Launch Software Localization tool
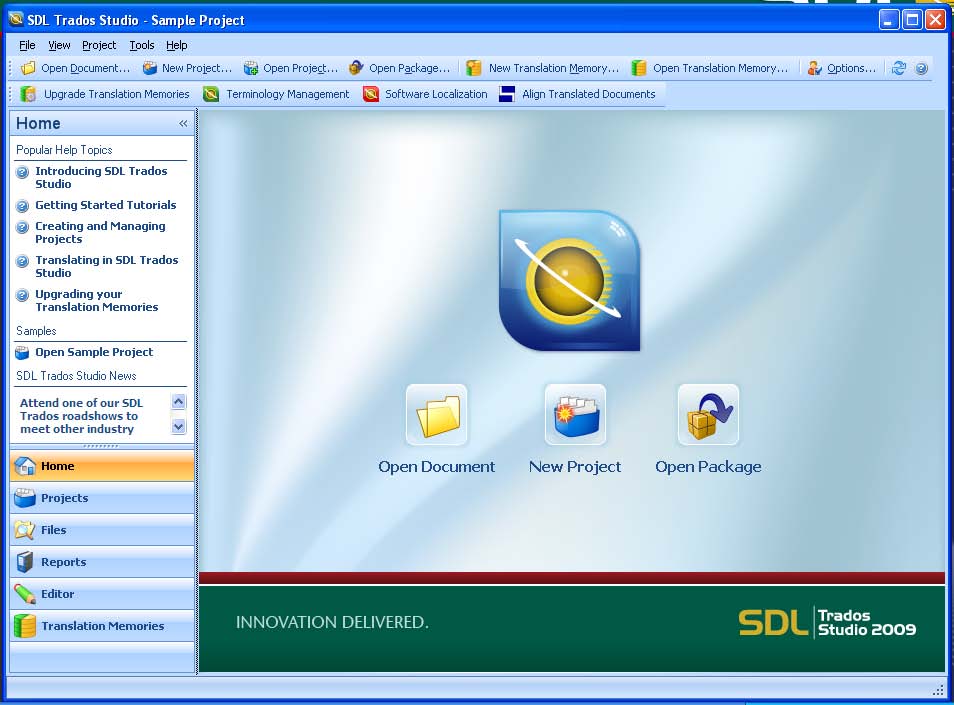This screenshot has width=954, height=705. 425,94
